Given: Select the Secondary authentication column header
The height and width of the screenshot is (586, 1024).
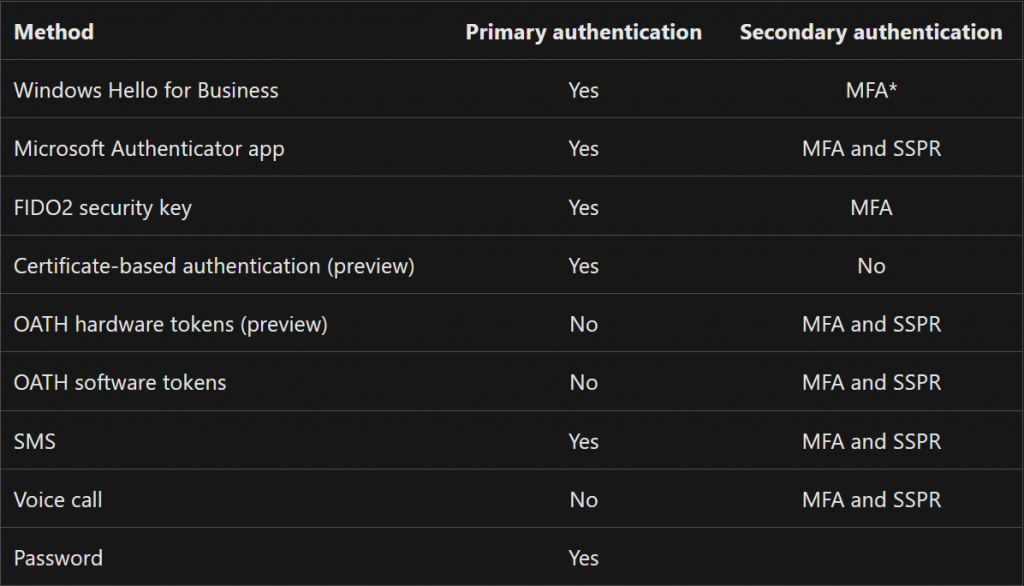Looking at the screenshot, I should (871, 32).
